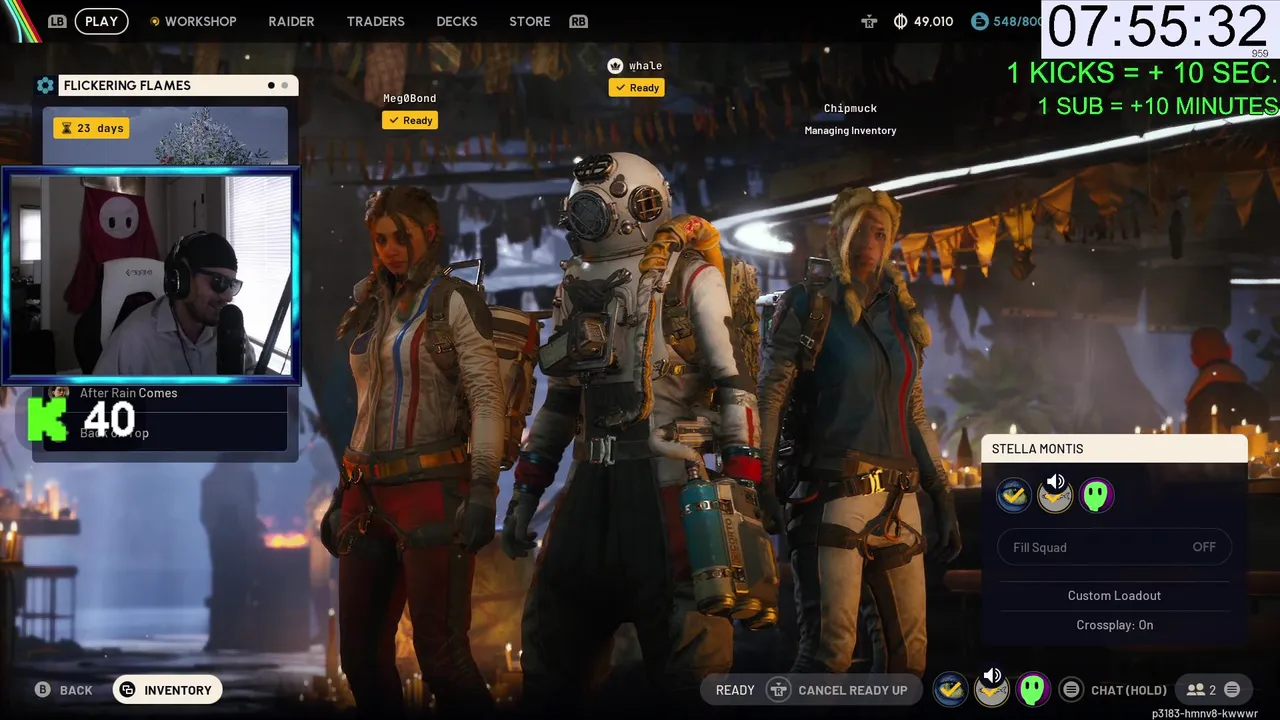This screenshot has height=720, width=1280.
Task: Click the party members count icon
Action: pyautogui.click(x=1201, y=690)
